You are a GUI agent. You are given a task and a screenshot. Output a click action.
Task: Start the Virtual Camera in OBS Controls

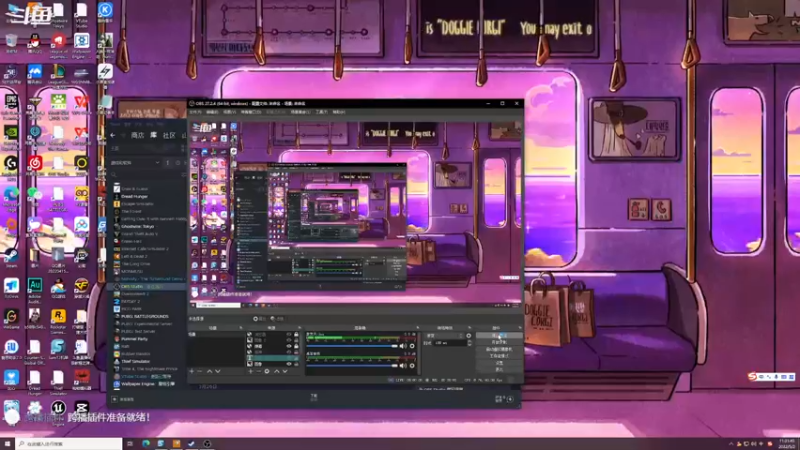(x=499, y=349)
